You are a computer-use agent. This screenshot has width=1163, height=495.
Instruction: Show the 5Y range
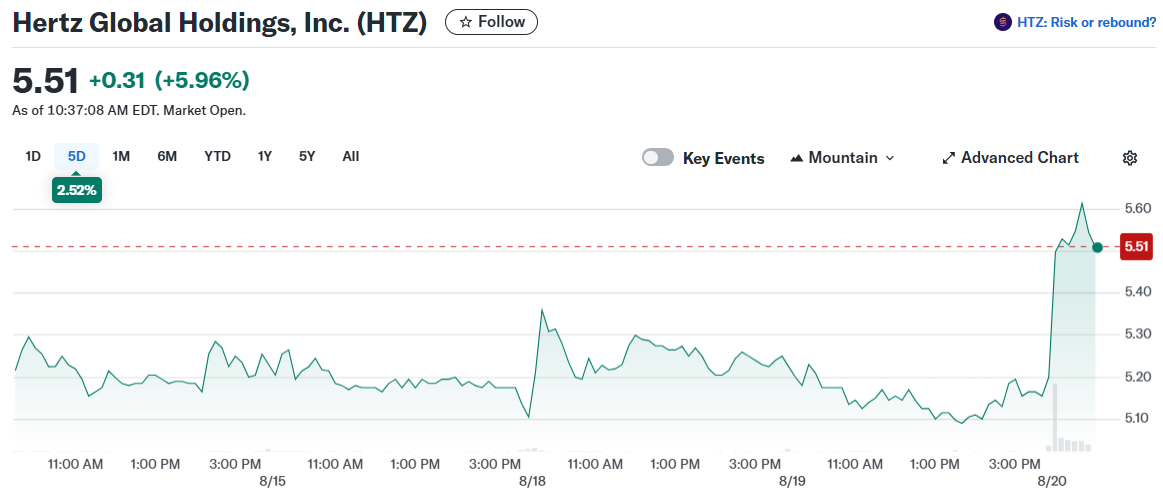pyautogui.click(x=307, y=157)
